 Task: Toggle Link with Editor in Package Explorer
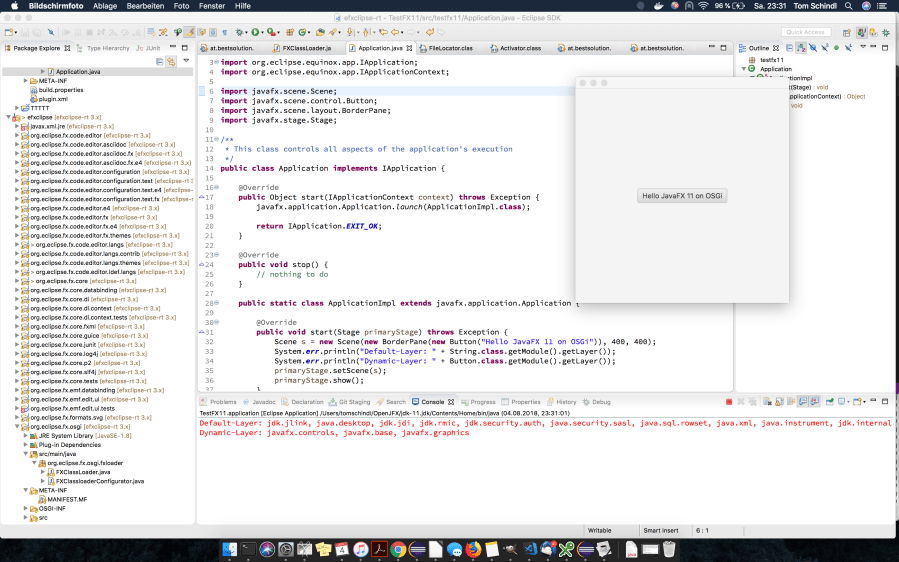click(172, 61)
